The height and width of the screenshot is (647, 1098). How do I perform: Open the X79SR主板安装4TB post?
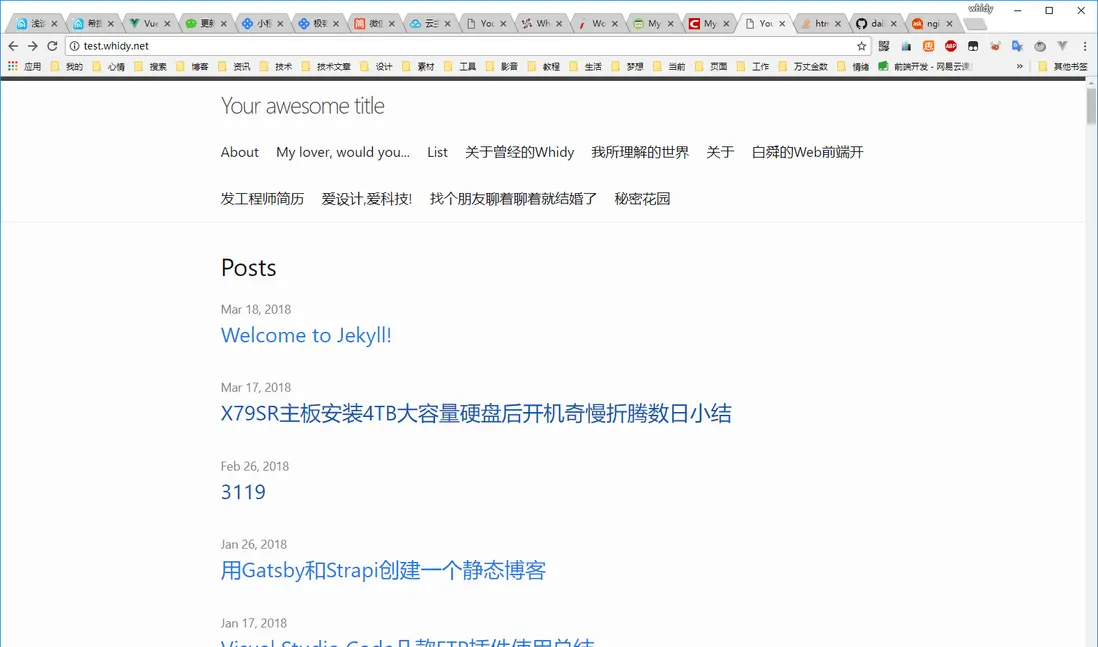pyautogui.click(x=476, y=414)
